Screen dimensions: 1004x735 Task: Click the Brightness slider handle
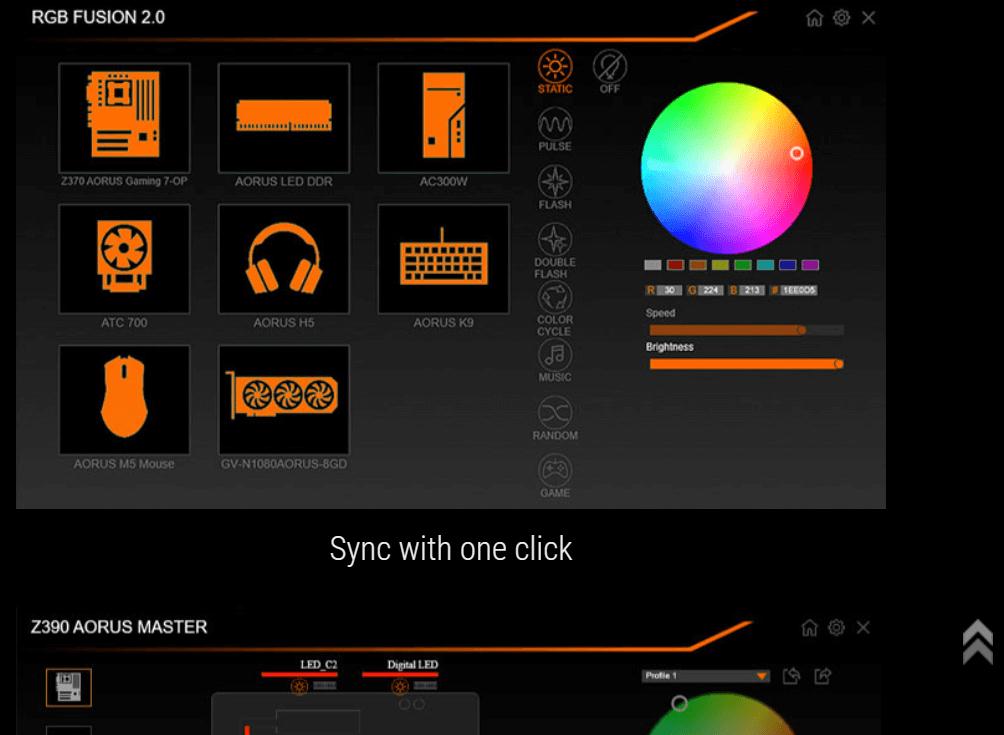[x=839, y=364]
